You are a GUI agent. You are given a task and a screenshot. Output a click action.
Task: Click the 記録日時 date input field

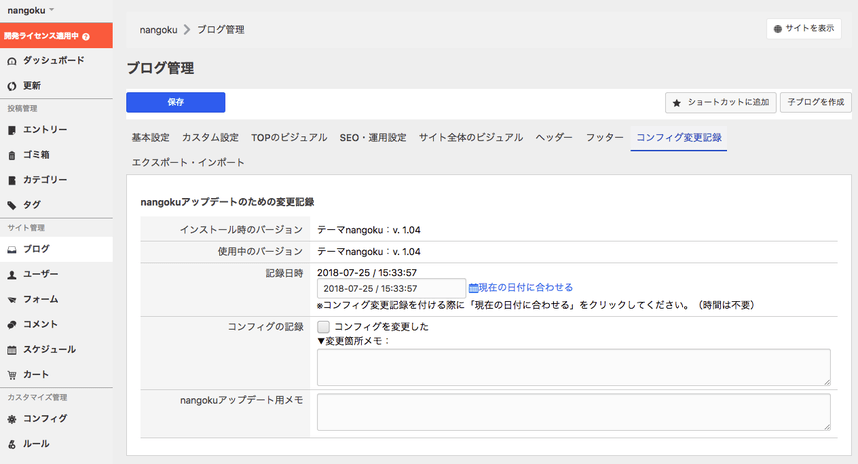point(391,288)
